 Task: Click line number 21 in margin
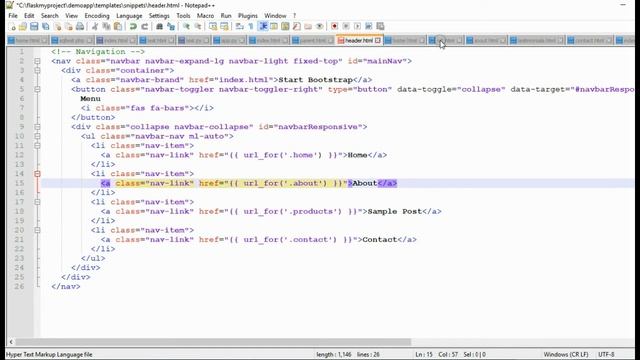[x=19, y=240]
